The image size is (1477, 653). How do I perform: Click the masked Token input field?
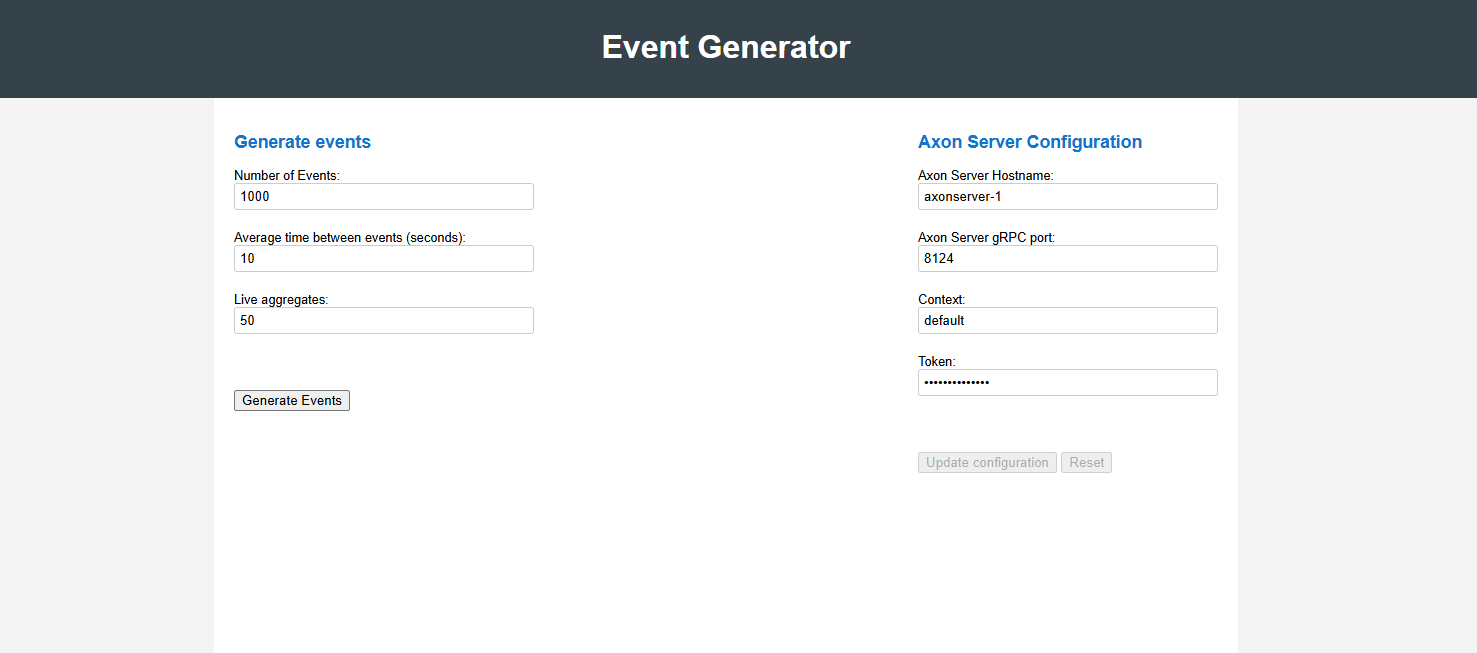1067,382
